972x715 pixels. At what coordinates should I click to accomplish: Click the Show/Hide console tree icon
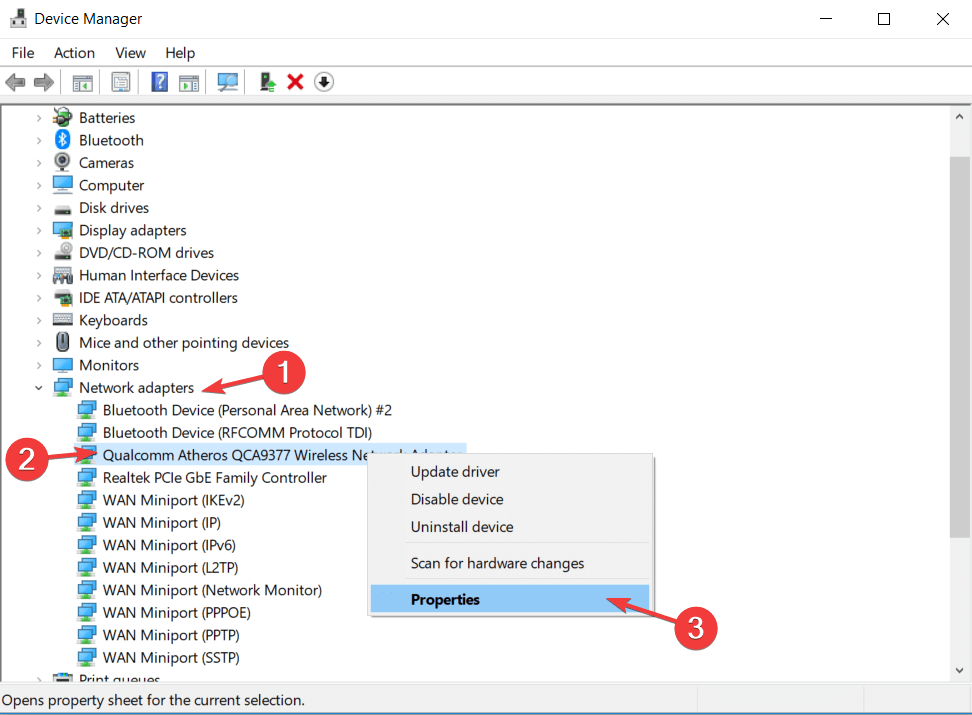(x=82, y=81)
